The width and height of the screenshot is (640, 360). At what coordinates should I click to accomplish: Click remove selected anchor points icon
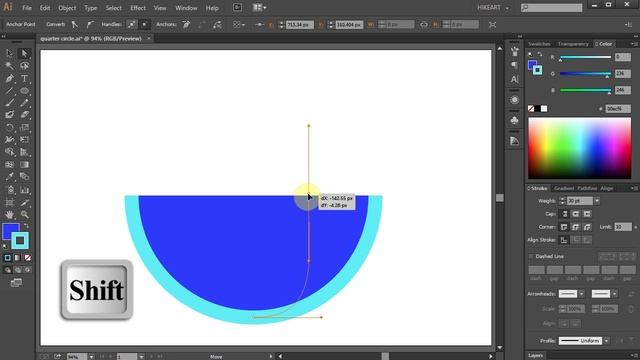tap(186, 24)
